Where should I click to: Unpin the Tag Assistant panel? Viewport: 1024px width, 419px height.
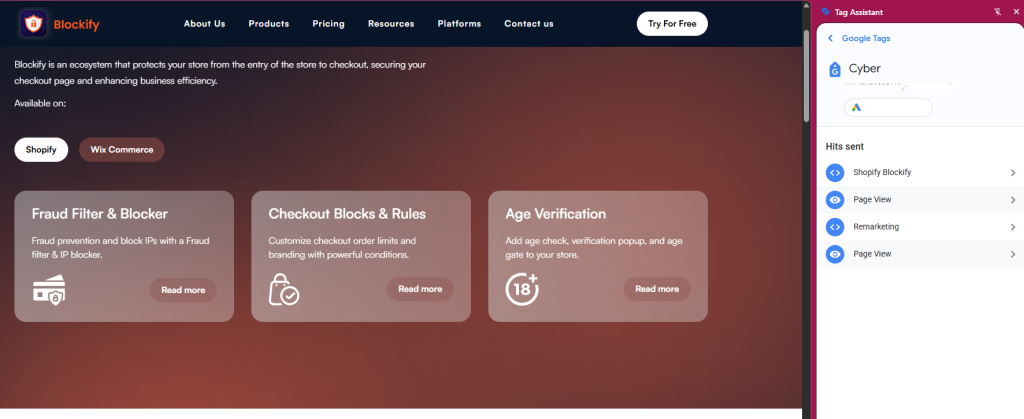(997, 12)
